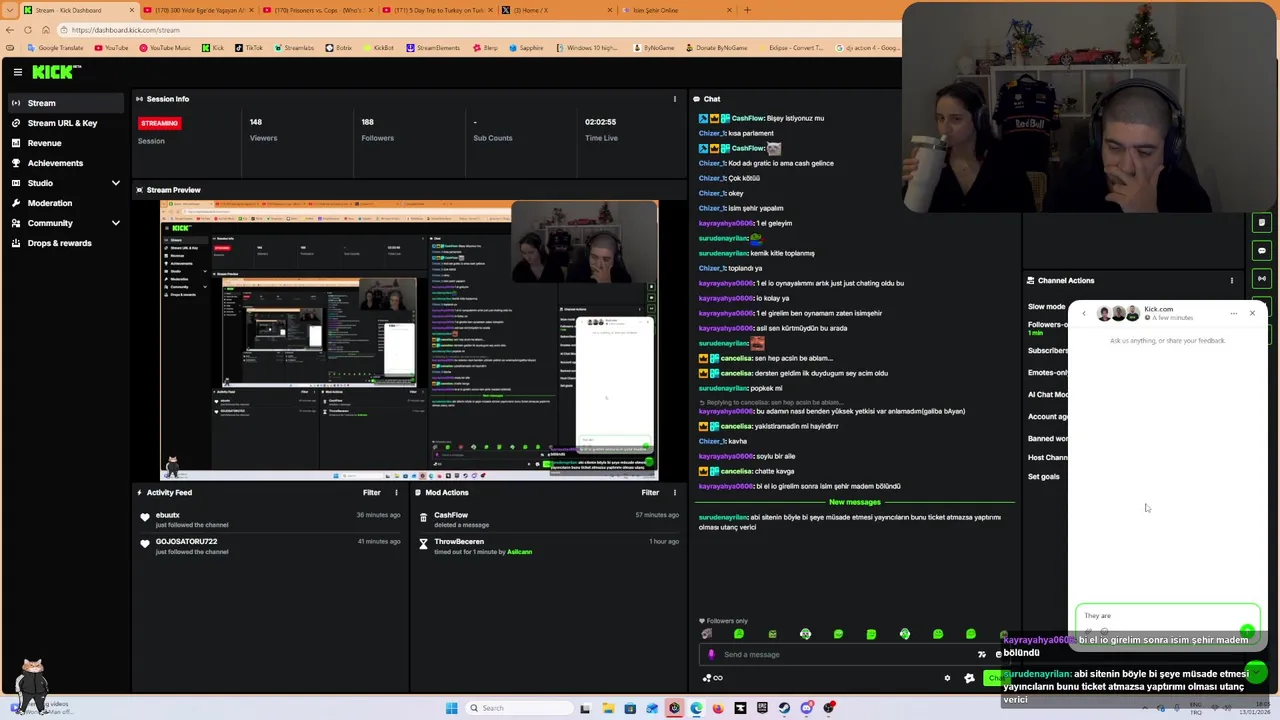Open the Streamlabs bookmark

coord(294,48)
